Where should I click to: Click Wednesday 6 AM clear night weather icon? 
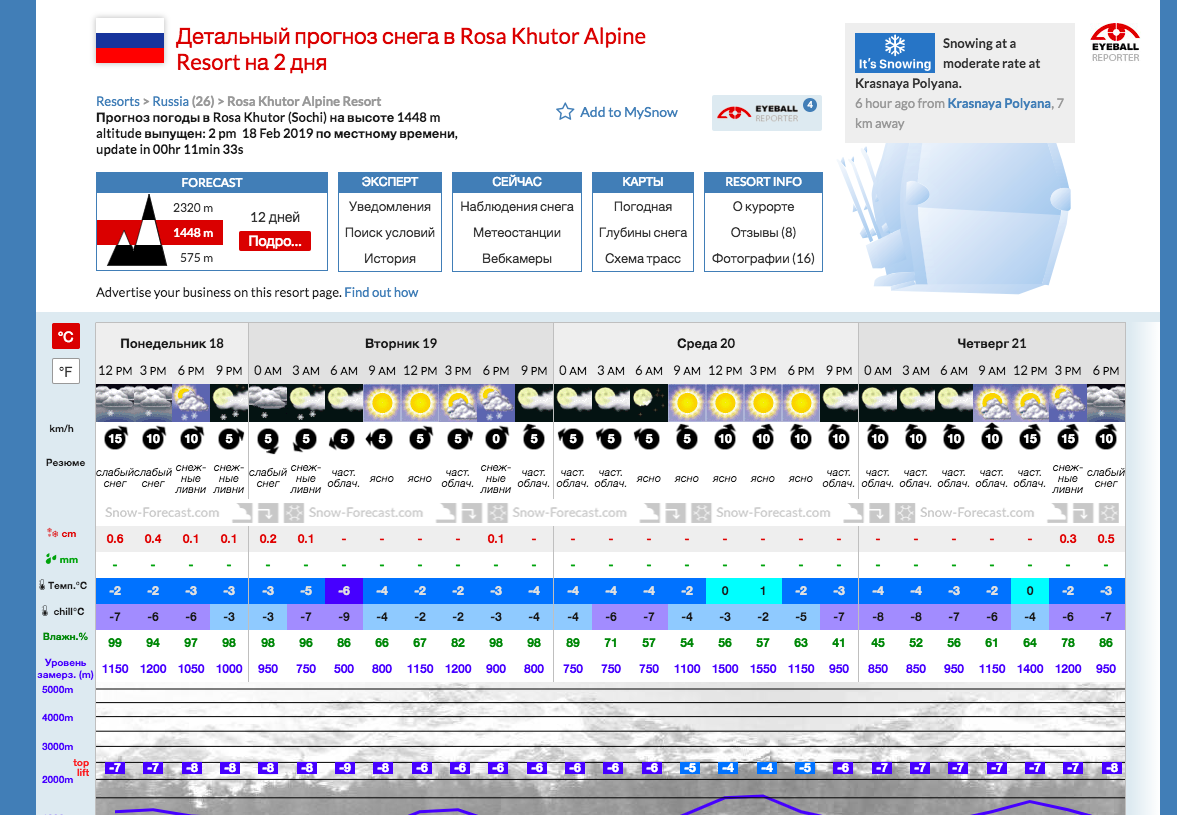(x=649, y=403)
